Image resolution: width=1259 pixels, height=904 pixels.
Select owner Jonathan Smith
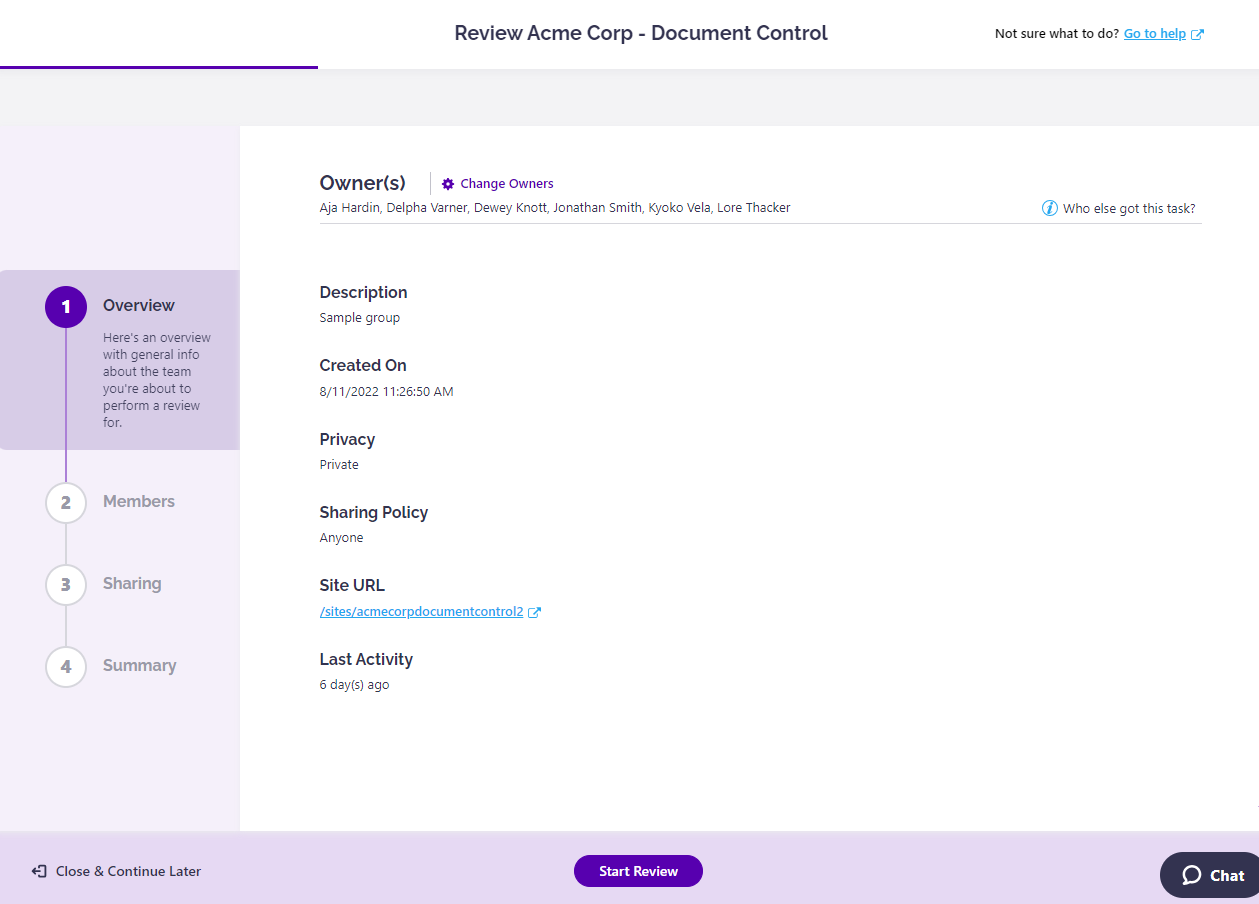point(598,207)
